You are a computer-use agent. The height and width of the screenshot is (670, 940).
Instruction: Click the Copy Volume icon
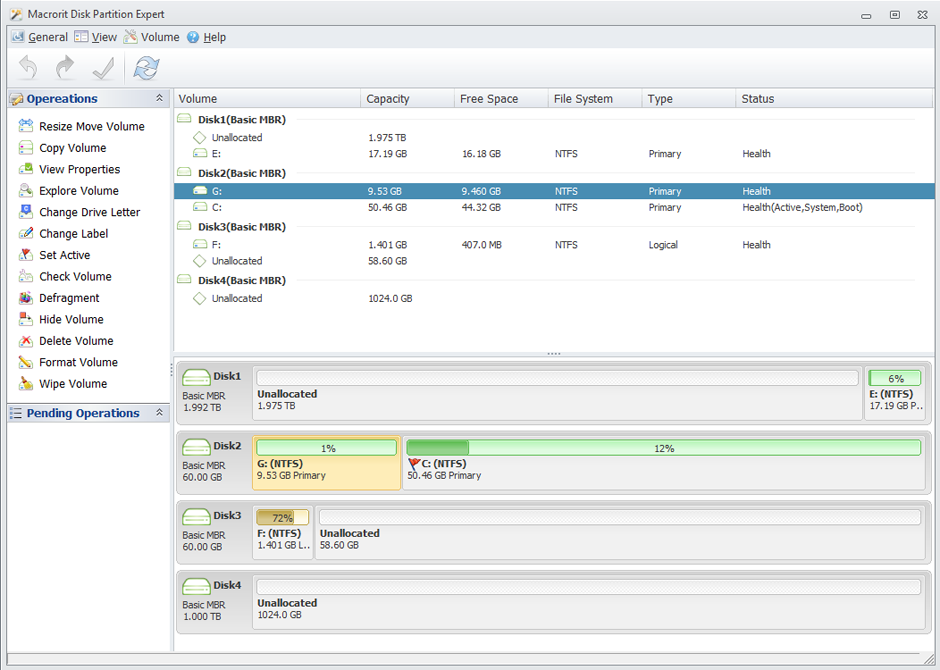(x=26, y=147)
